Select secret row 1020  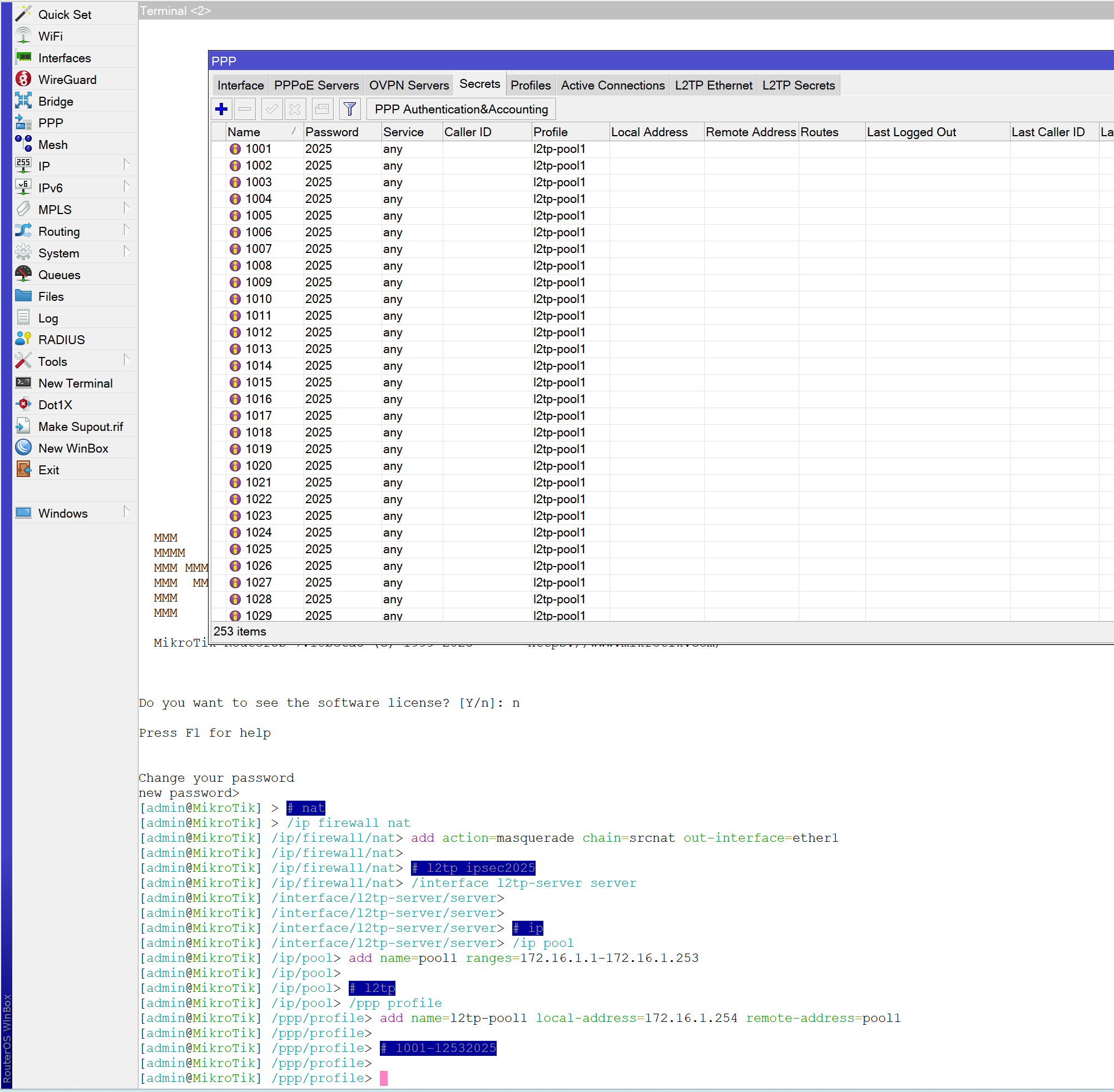tap(662, 466)
